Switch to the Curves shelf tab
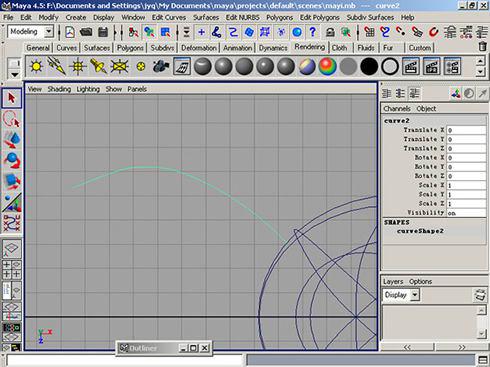This screenshot has height=367, width=490. tap(67, 48)
